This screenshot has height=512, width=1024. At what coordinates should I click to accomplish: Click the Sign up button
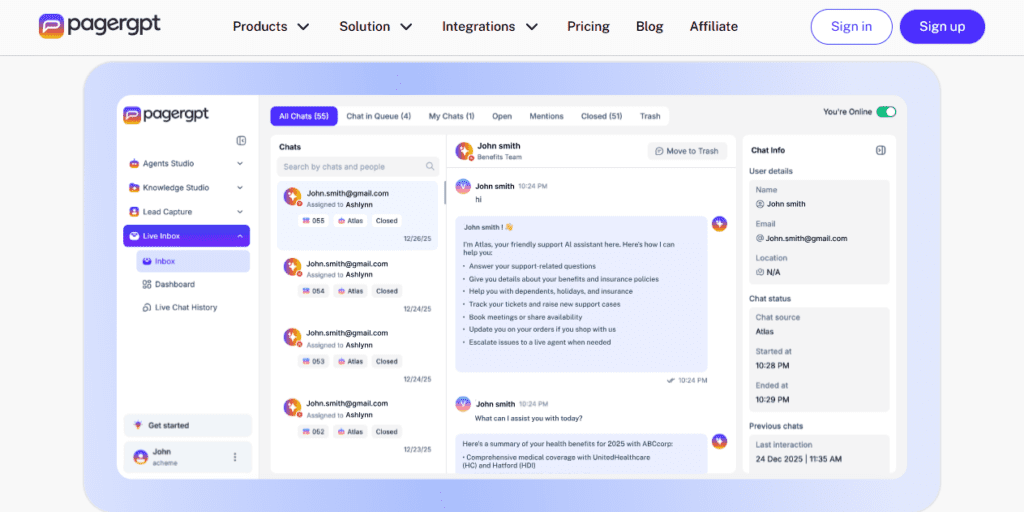point(942,27)
